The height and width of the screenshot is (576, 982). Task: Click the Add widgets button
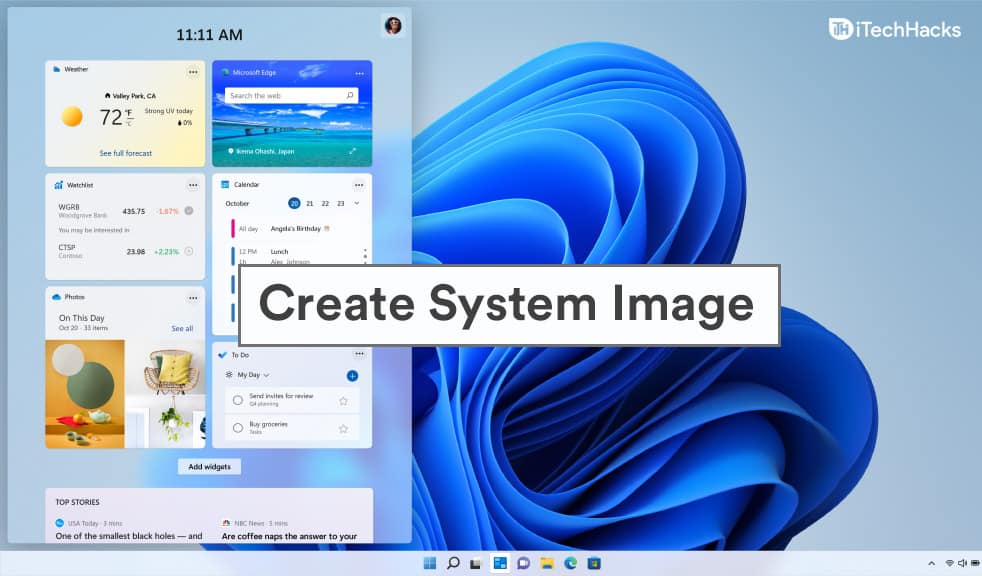(x=209, y=466)
